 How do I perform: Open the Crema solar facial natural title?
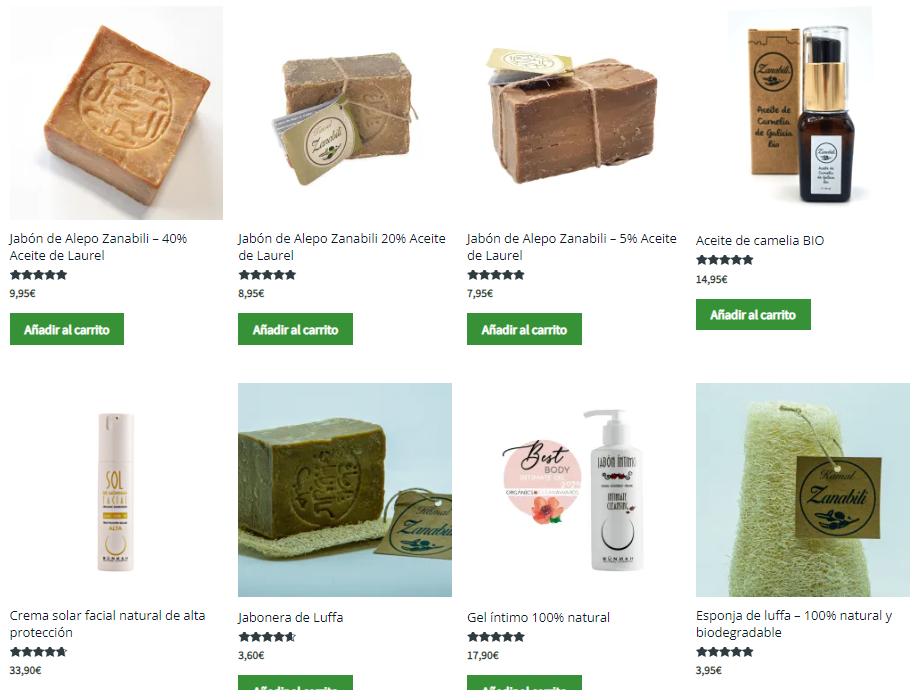108,624
